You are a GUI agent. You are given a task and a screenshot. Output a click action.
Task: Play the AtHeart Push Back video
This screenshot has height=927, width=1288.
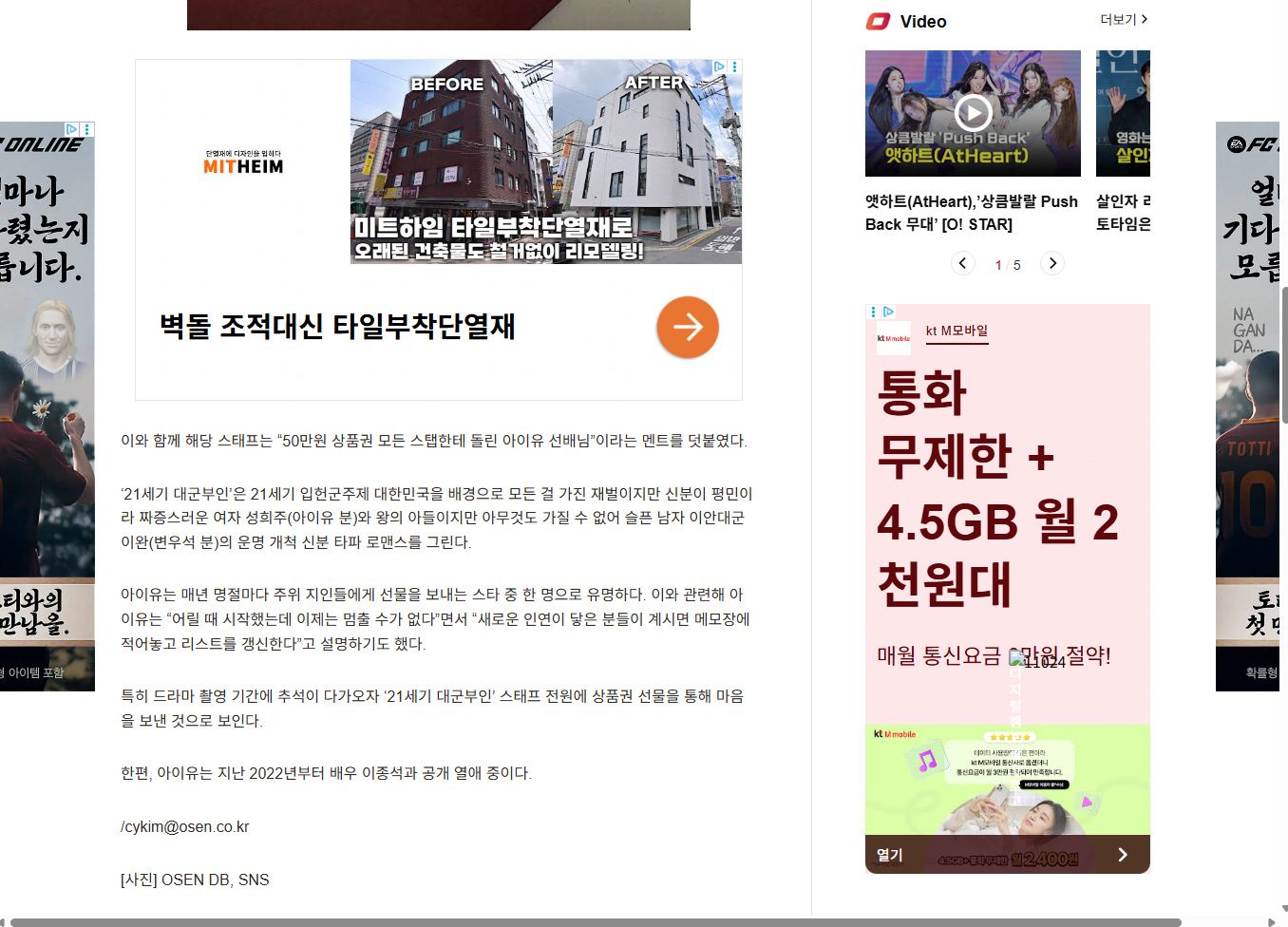973,113
